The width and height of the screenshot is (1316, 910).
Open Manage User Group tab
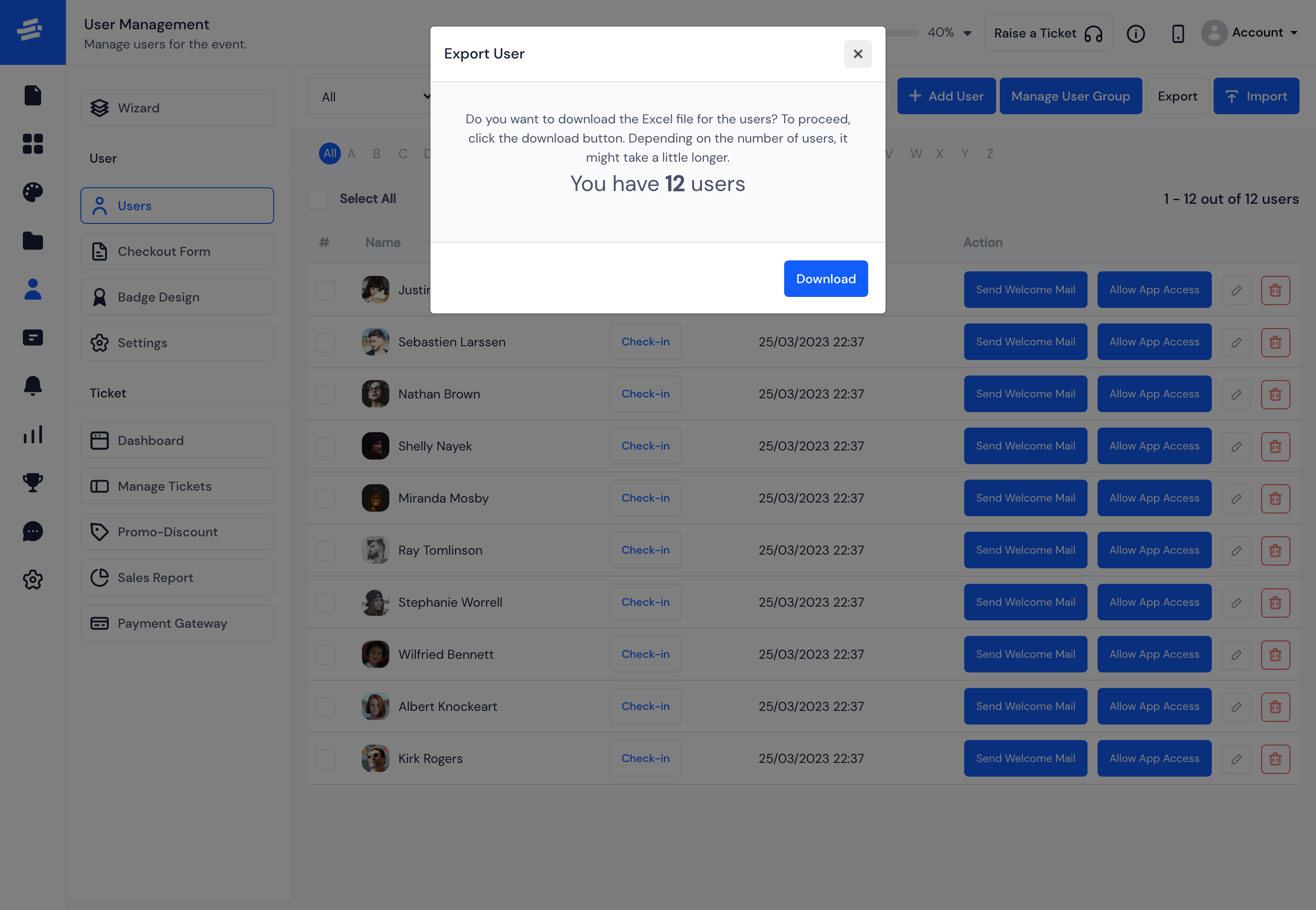(x=1071, y=96)
